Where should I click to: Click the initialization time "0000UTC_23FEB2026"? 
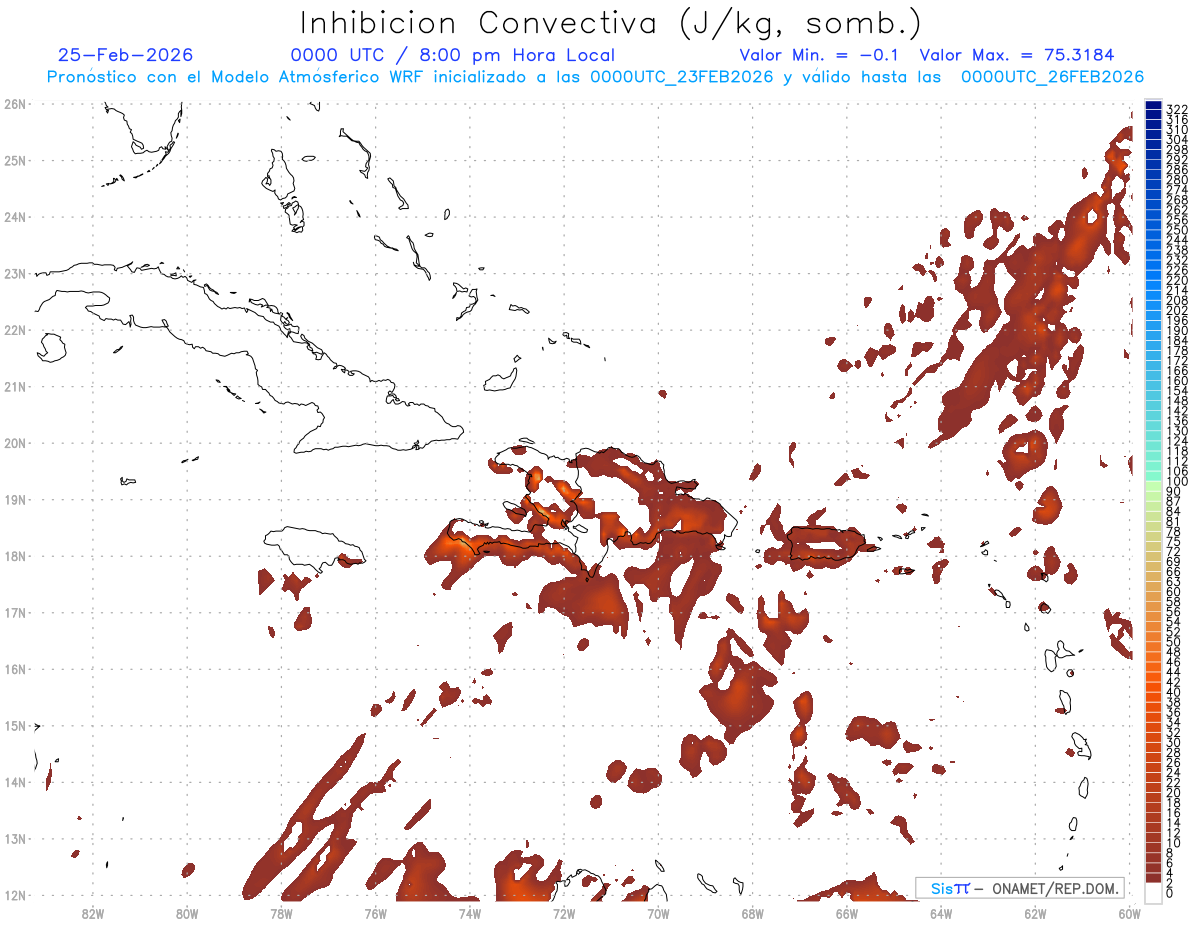[682, 77]
